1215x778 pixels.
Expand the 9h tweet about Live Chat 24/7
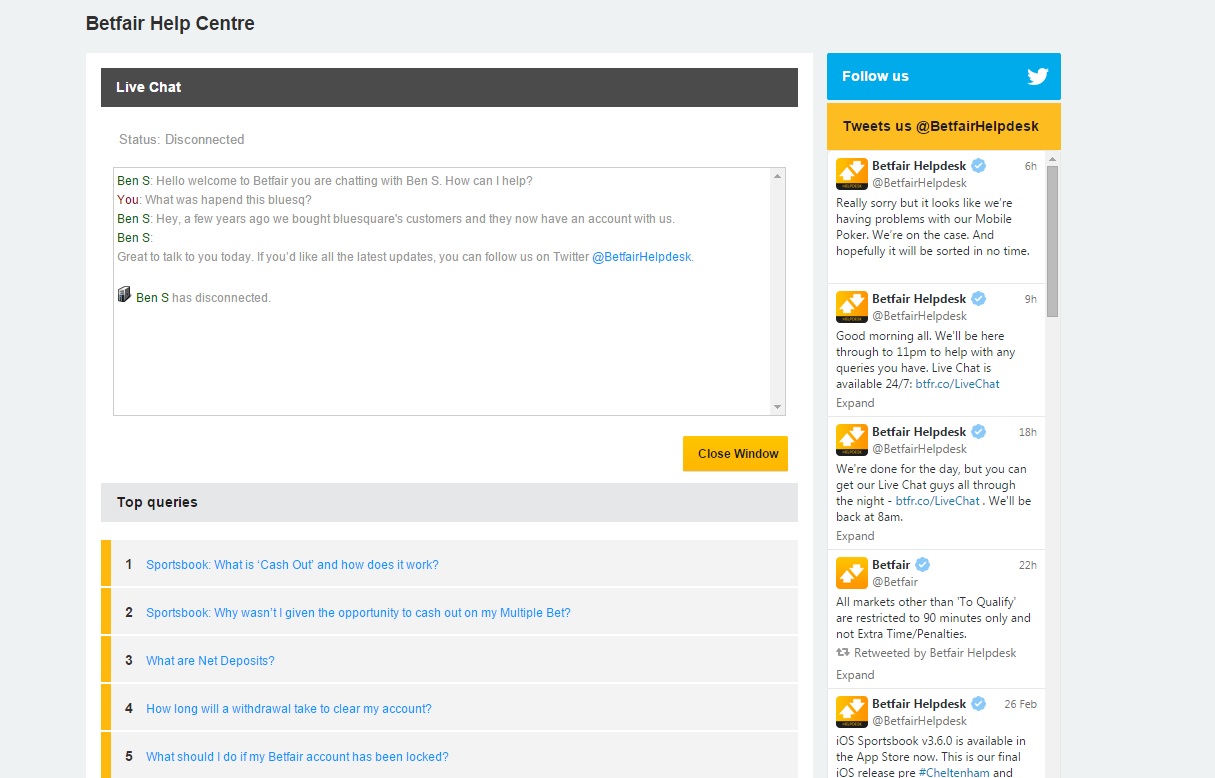click(855, 403)
